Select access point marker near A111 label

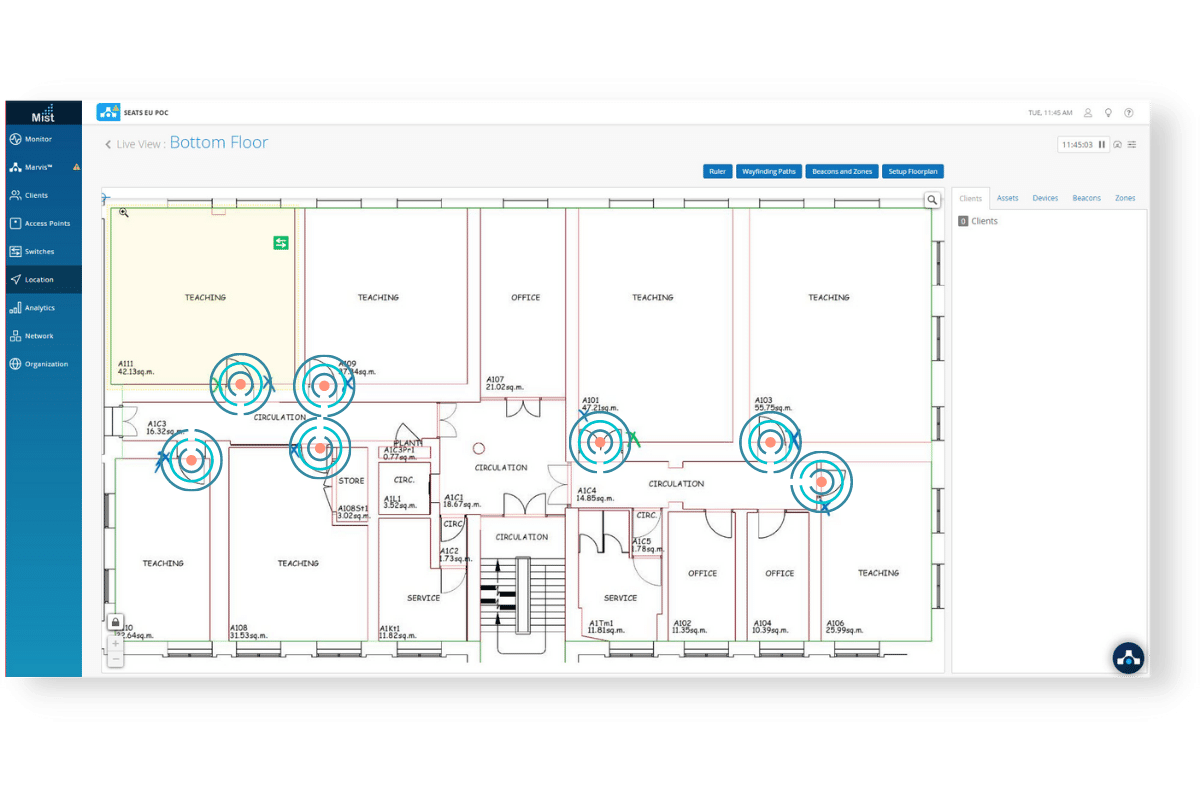point(241,384)
